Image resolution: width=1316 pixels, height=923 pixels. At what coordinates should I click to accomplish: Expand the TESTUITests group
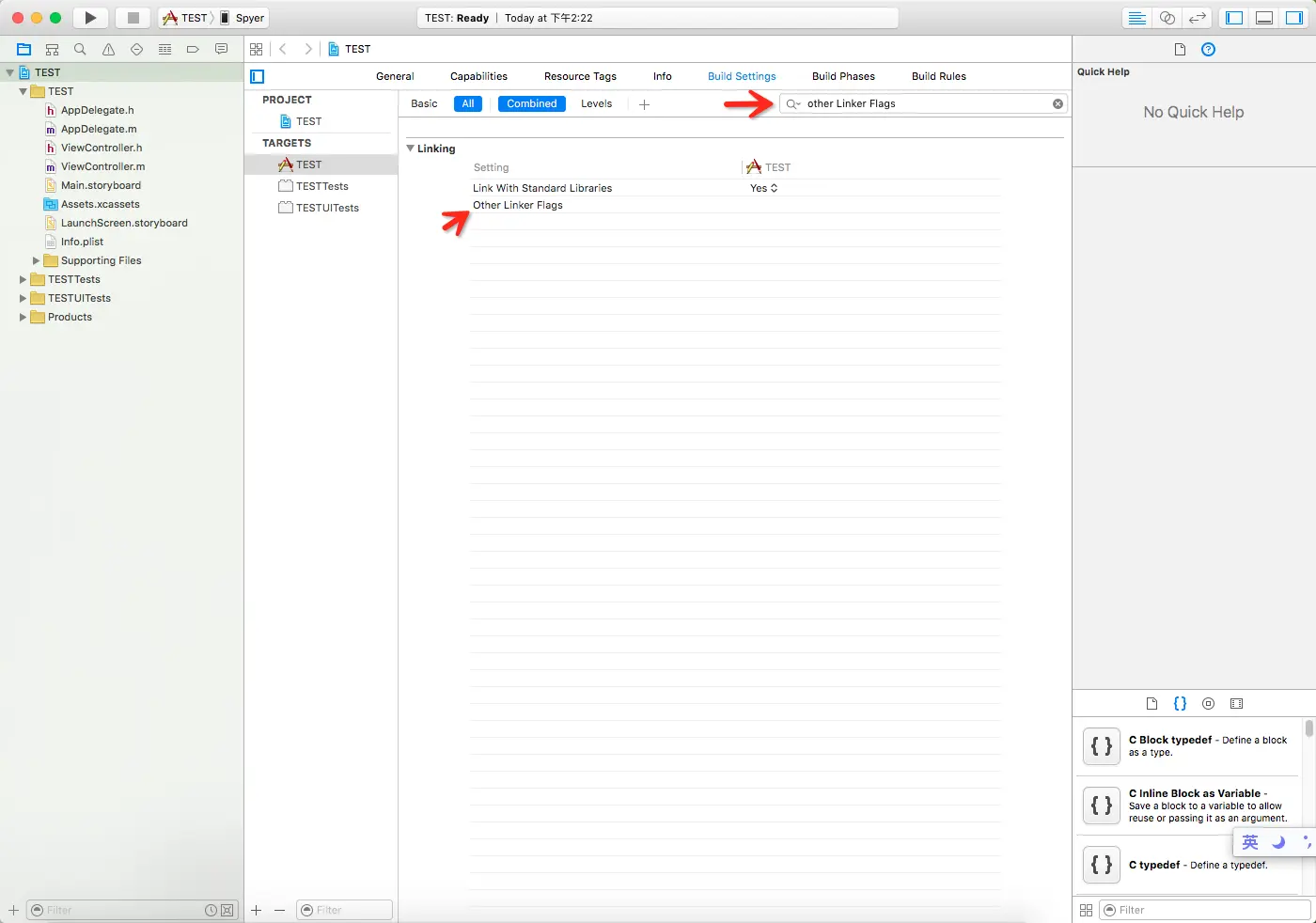23,298
